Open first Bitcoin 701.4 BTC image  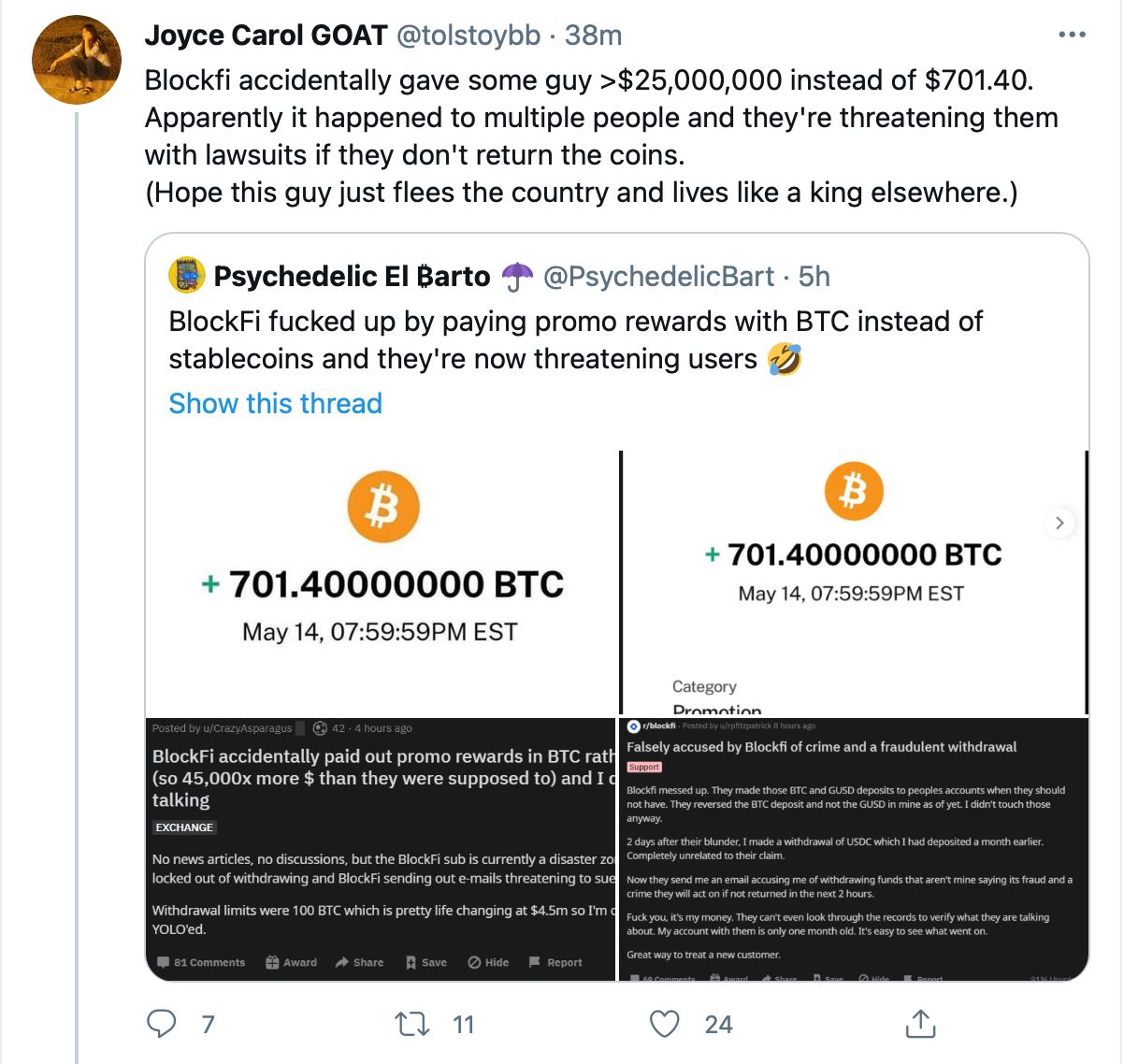pyautogui.click(x=382, y=582)
